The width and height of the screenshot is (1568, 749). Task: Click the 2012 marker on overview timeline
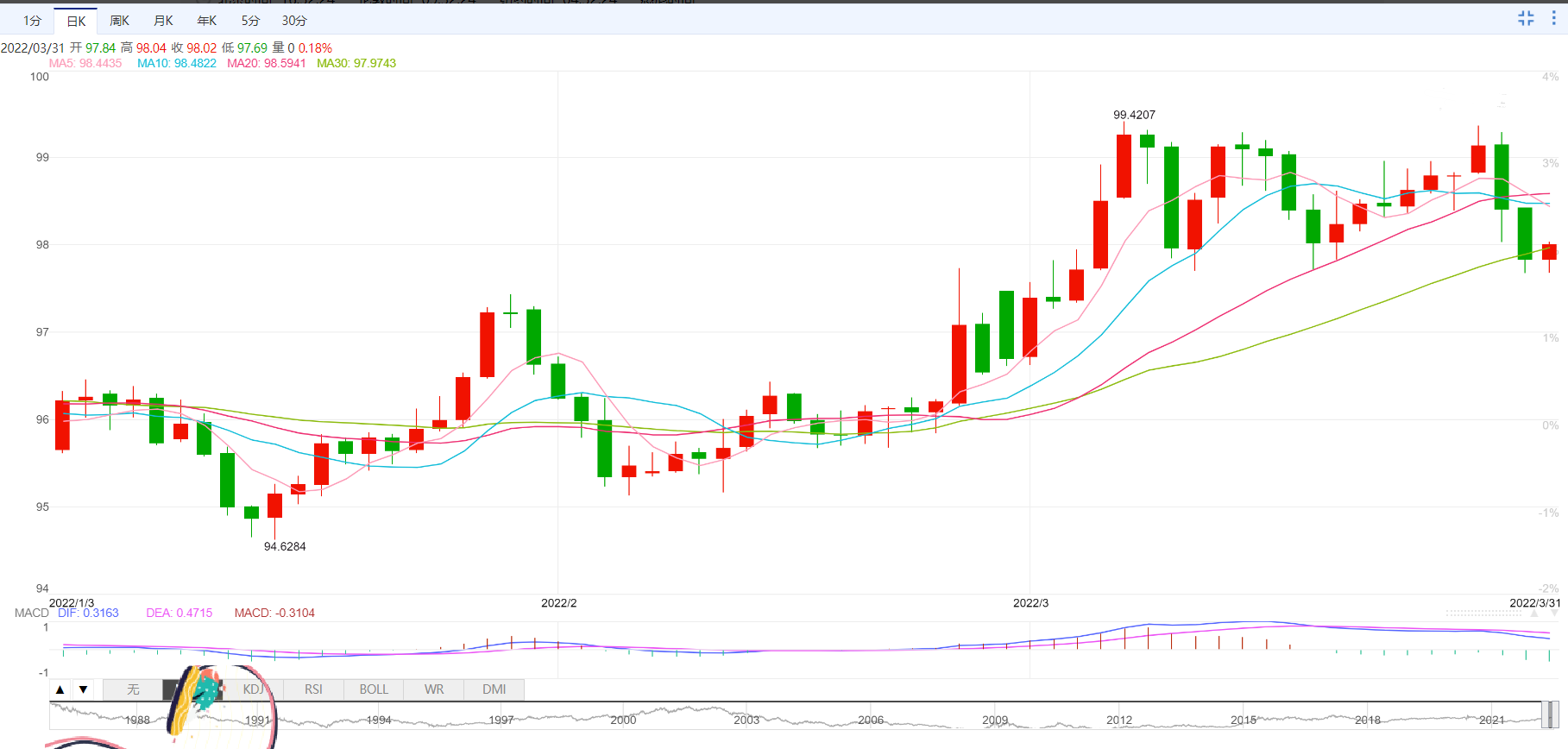(1119, 720)
